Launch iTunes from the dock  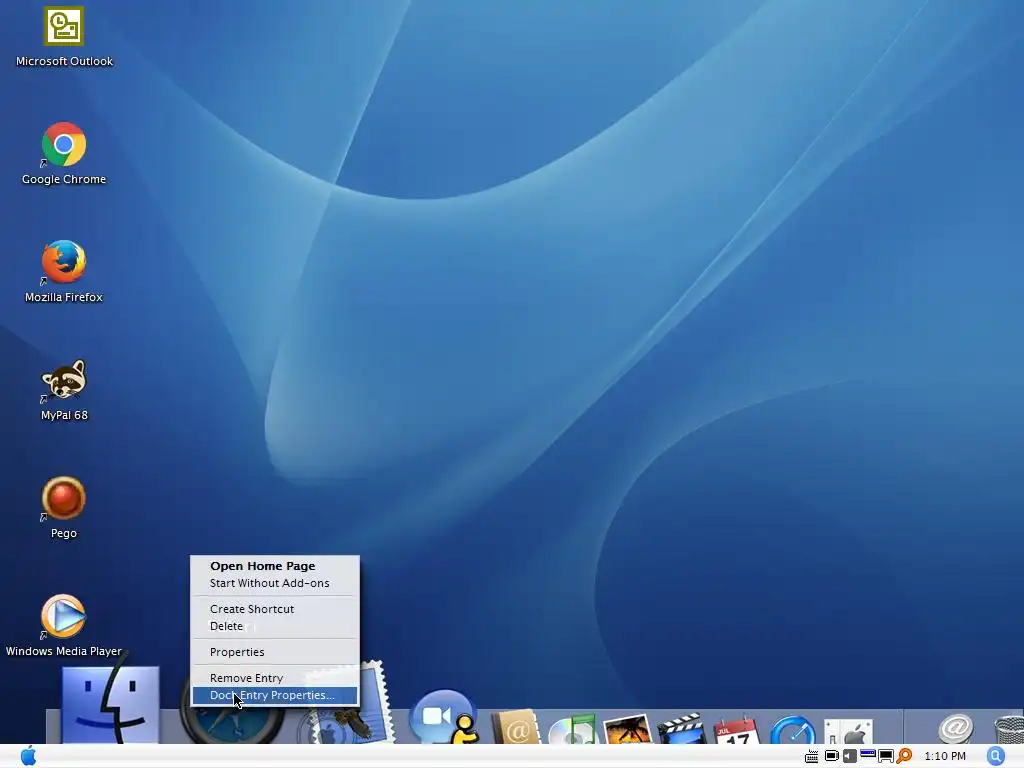[573, 729]
